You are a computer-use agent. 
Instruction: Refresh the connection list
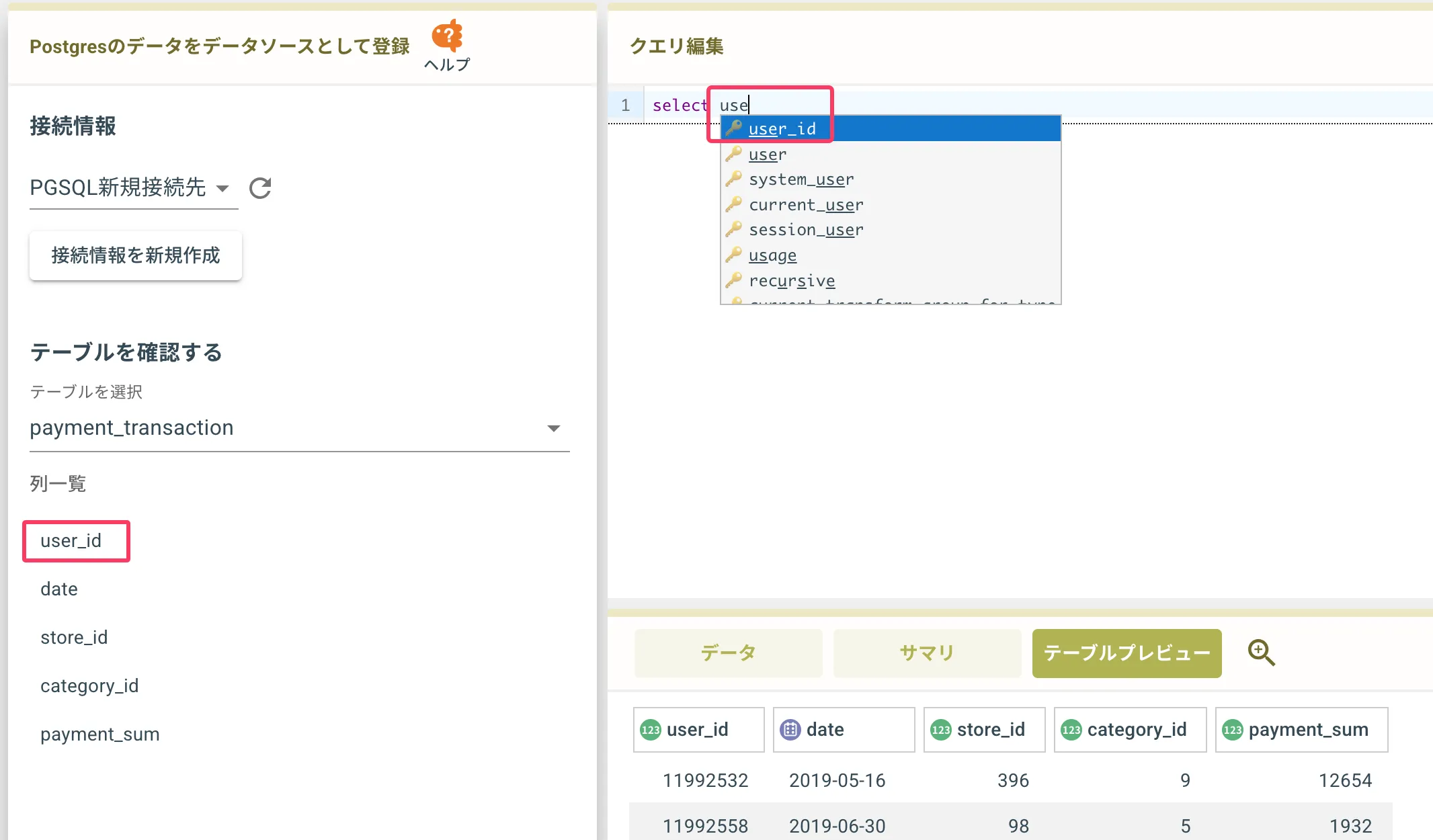(x=260, y=188)
